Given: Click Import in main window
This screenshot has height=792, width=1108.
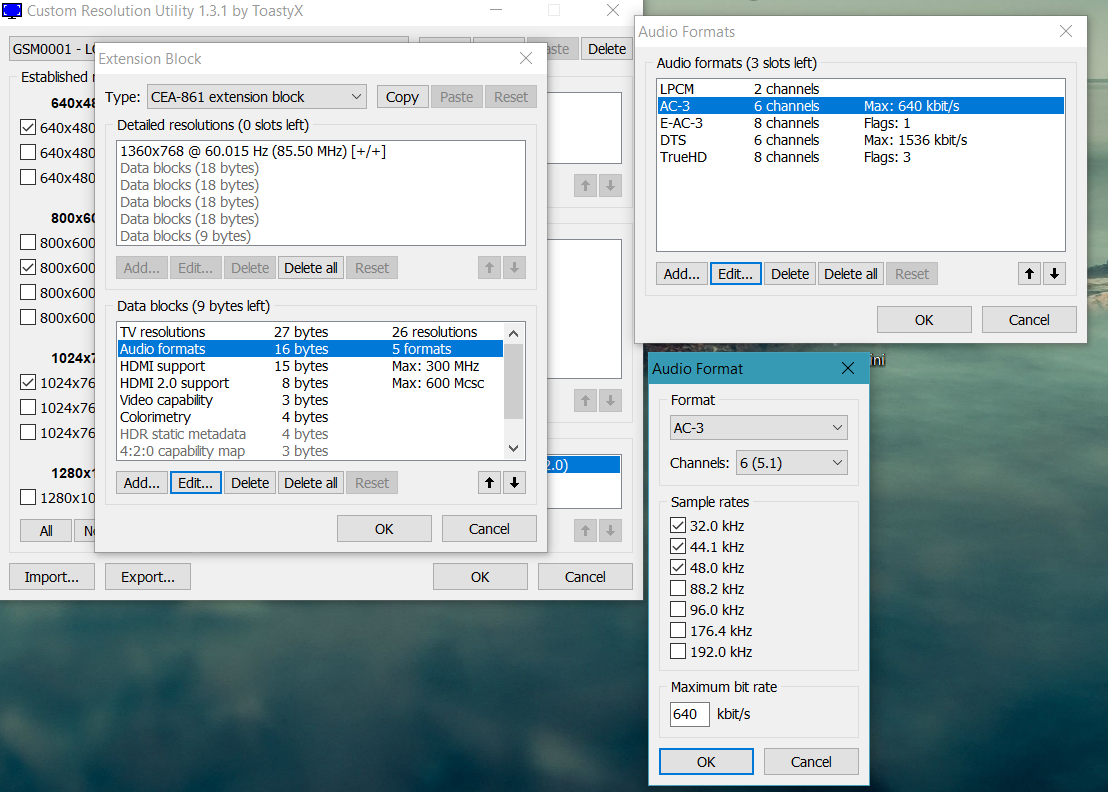Looking at the screenshot, I should click(52, 577).
